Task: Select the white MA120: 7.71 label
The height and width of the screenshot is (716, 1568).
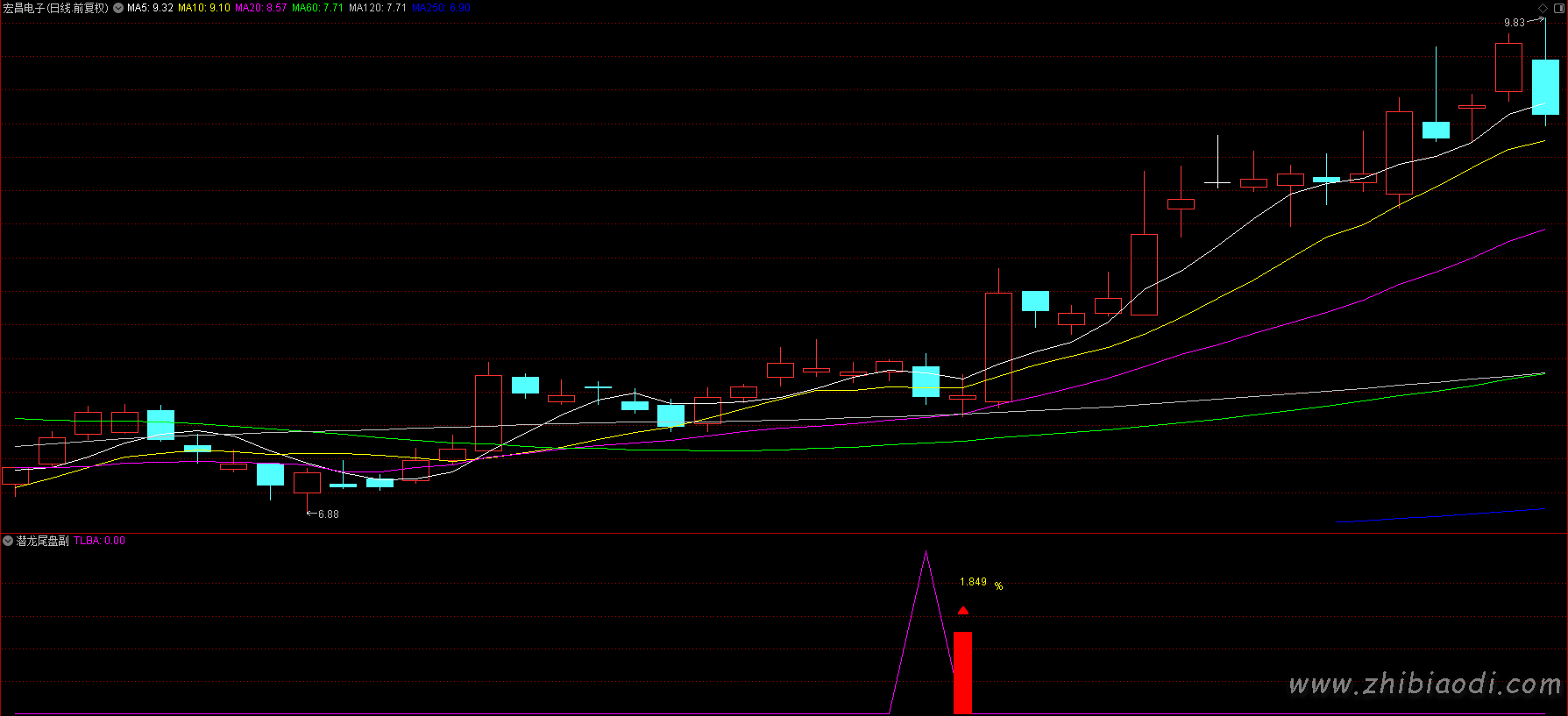Action: (x=377, y=8)
